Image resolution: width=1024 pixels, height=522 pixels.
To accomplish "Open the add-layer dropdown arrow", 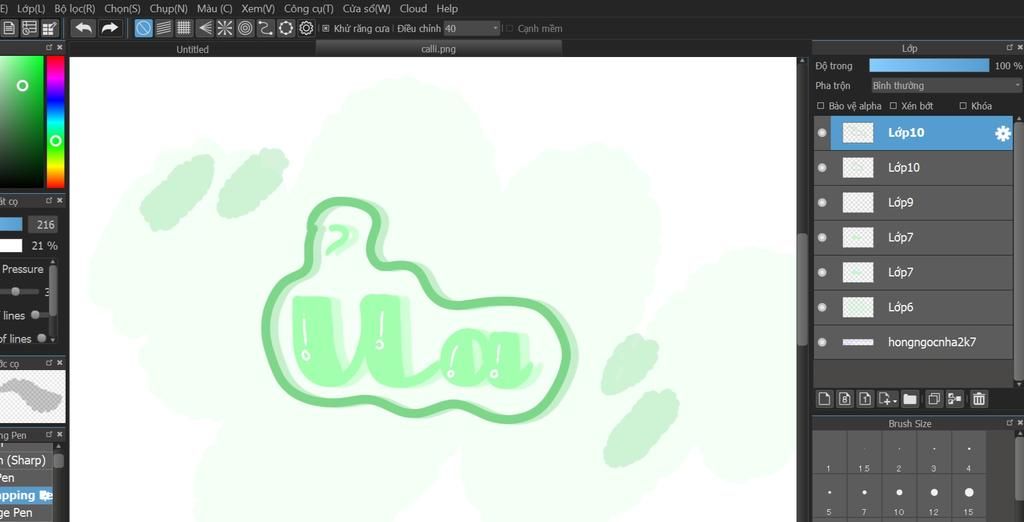I will (893, 400).
